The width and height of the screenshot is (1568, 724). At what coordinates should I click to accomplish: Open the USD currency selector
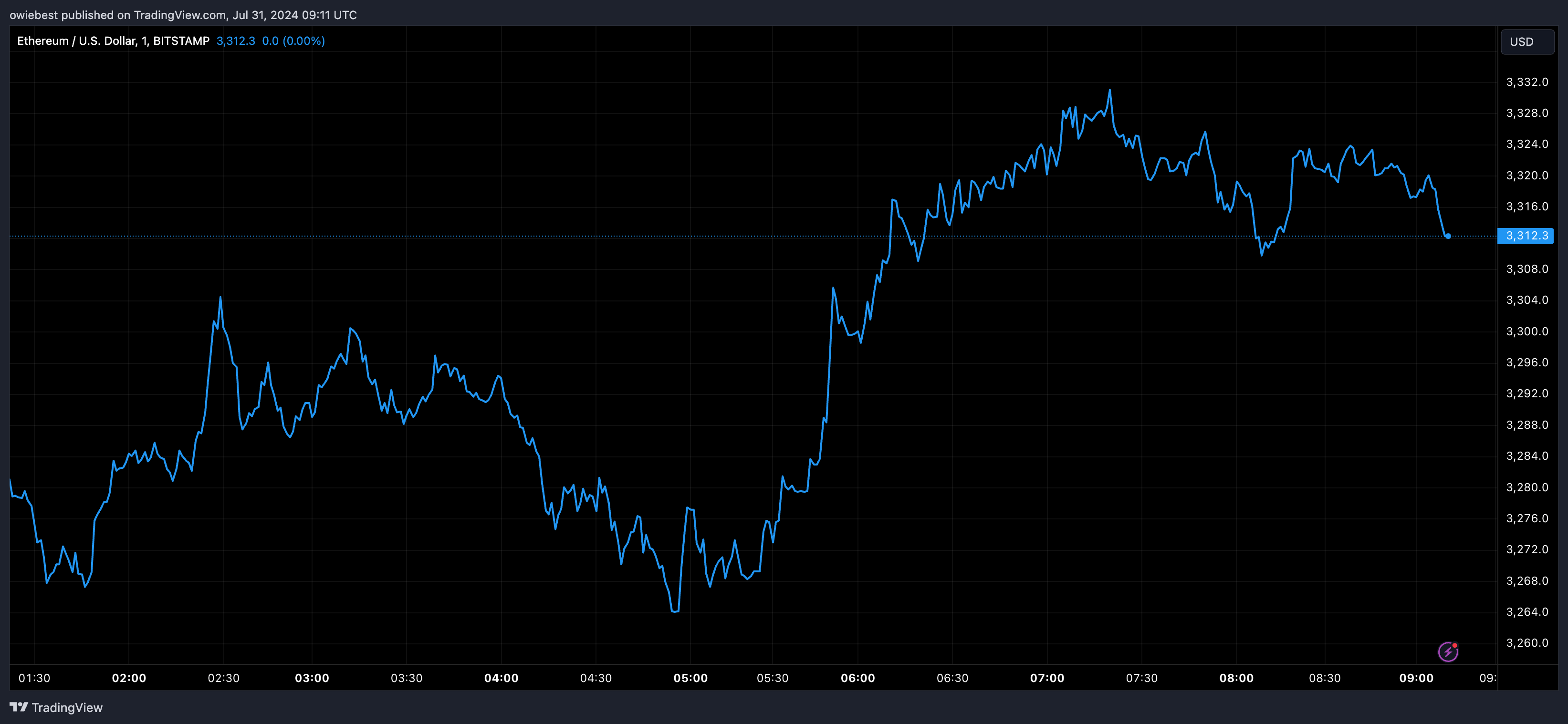1526,42
